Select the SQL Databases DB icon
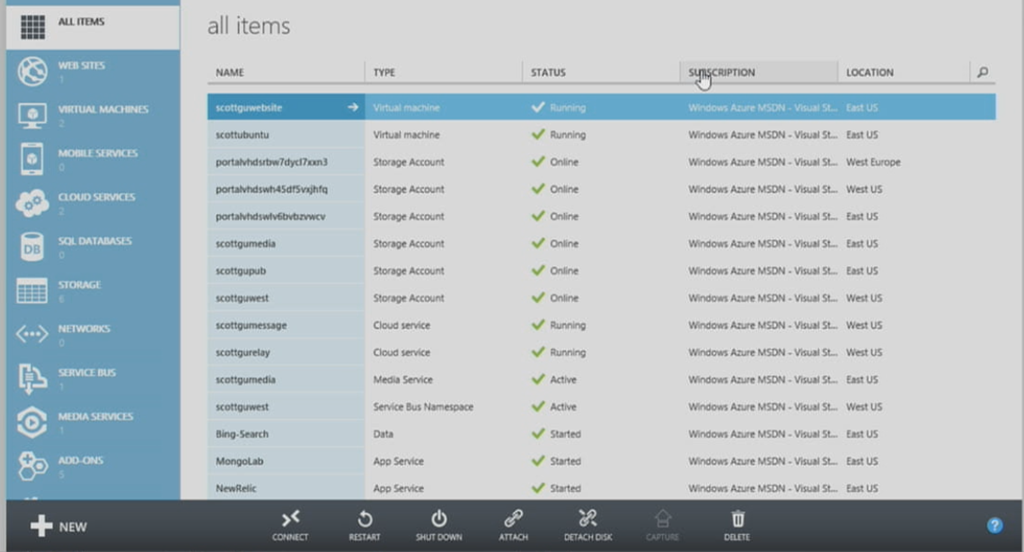Screen dimensions: 1024x552 32,247
